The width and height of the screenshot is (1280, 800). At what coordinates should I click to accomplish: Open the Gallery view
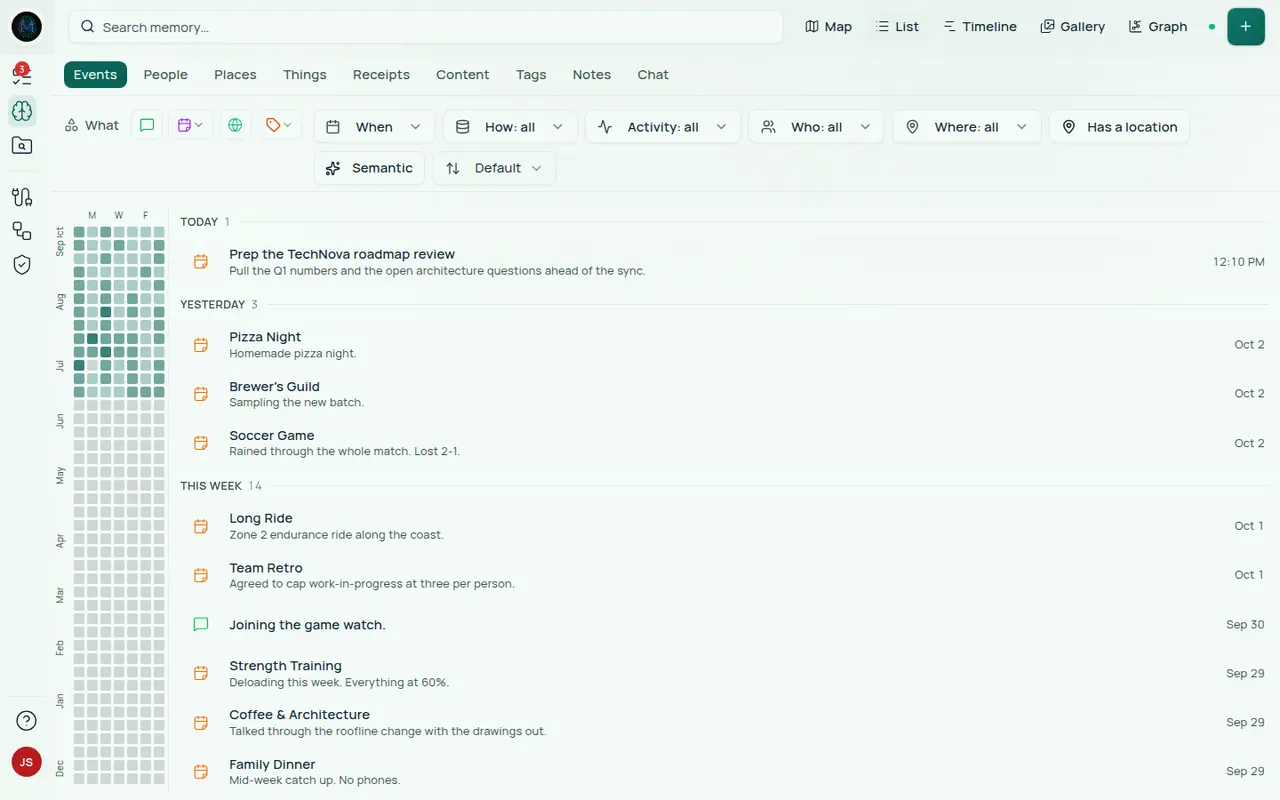coord(1073,27)
